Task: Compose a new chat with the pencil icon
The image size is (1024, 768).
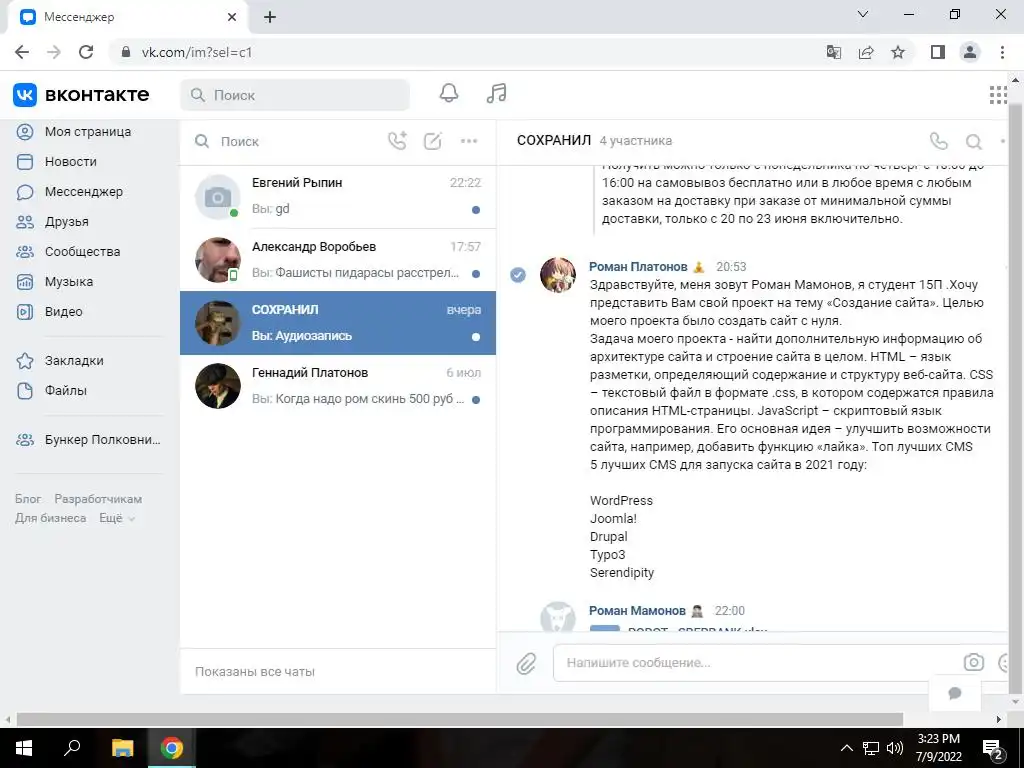Action: pos(432,140)
